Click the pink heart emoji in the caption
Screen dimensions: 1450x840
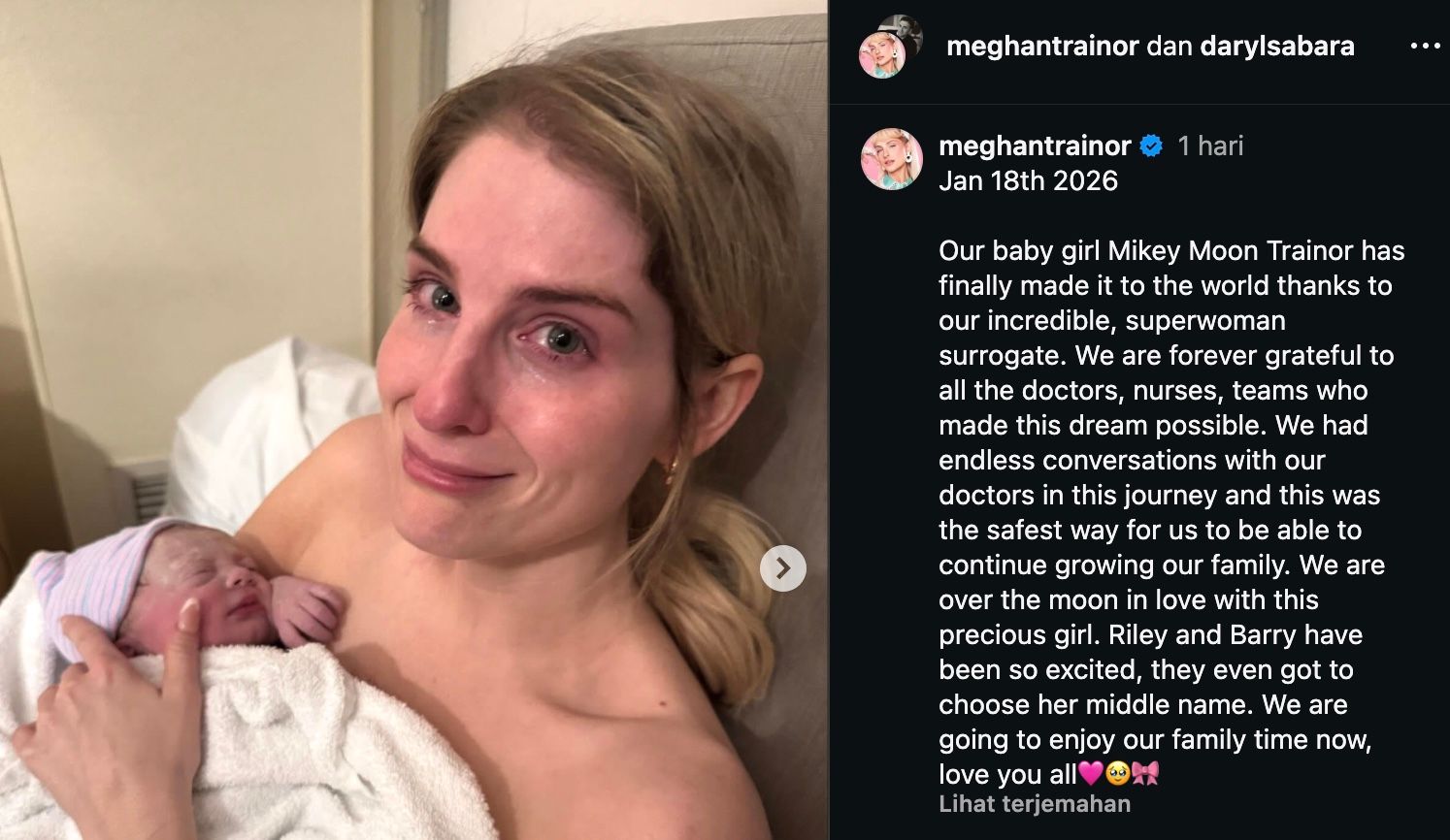click(x=1091, y=774)
